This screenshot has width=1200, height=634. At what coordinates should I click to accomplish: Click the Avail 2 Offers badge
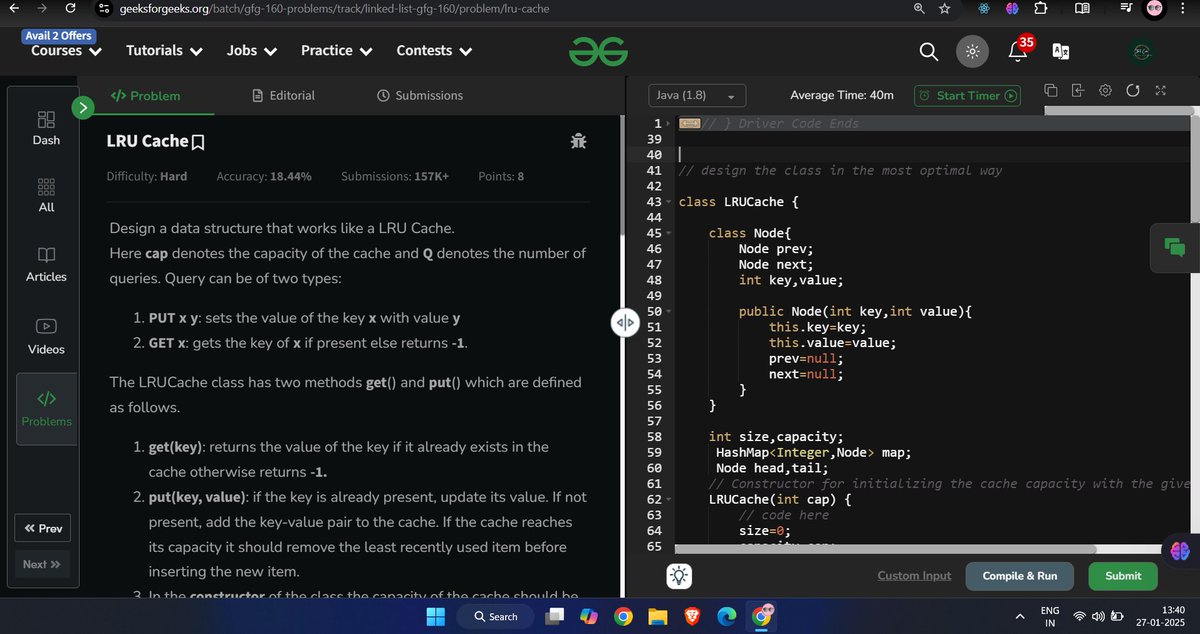coord(59,36)
